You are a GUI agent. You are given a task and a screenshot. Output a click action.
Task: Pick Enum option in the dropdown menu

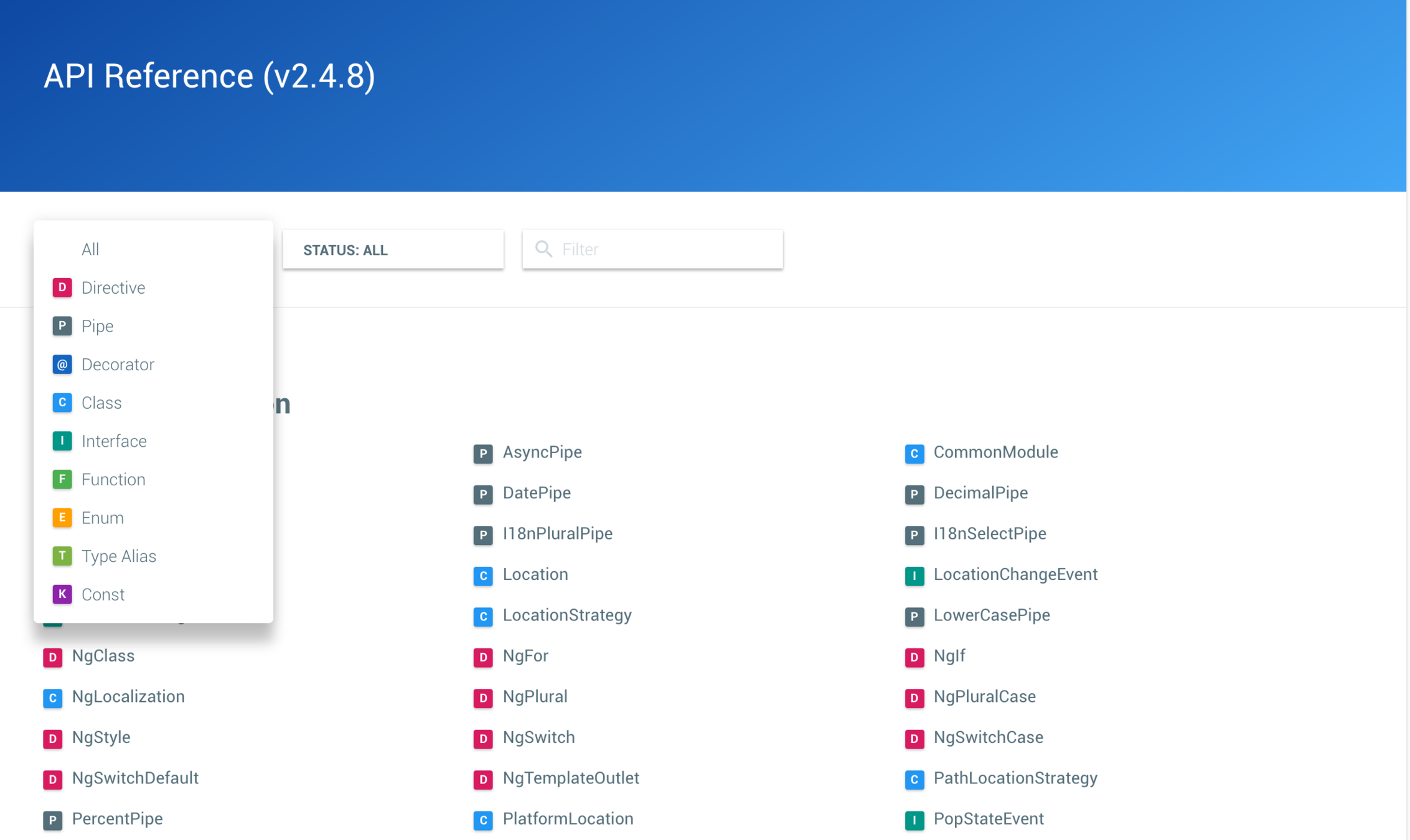pos(103,518)
